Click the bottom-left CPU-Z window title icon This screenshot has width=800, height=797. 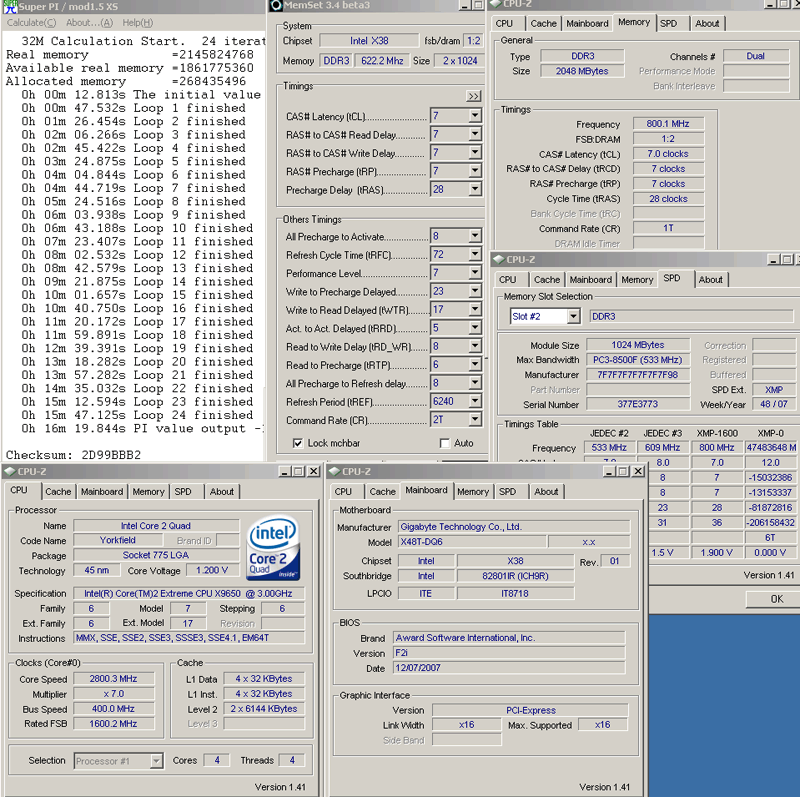click(10, 471)
